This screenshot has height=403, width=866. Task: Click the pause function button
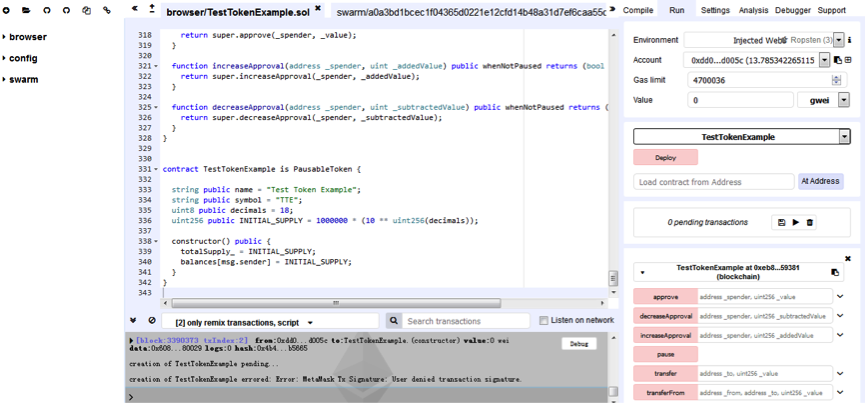tap(666, 354)
